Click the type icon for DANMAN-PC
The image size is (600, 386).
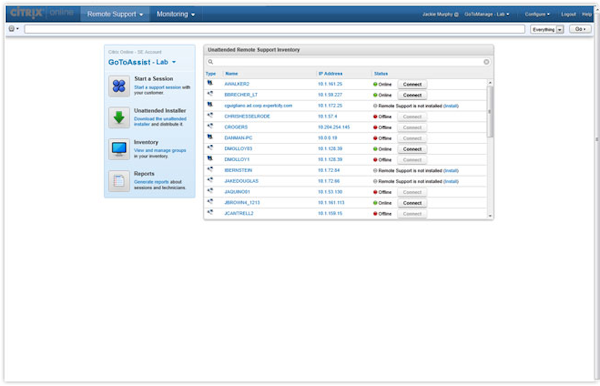(210, 137)
